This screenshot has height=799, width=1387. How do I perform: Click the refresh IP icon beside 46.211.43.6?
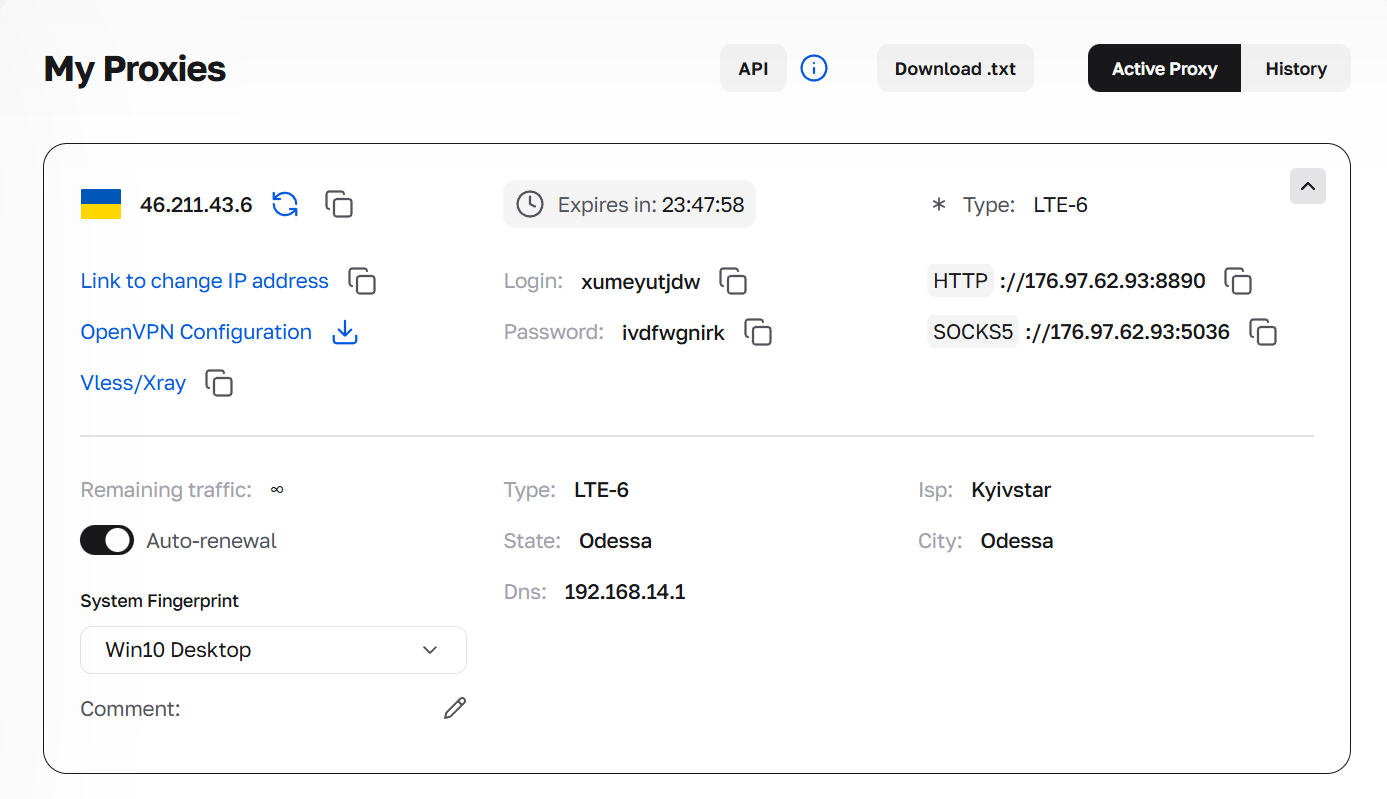pos(285,205)
